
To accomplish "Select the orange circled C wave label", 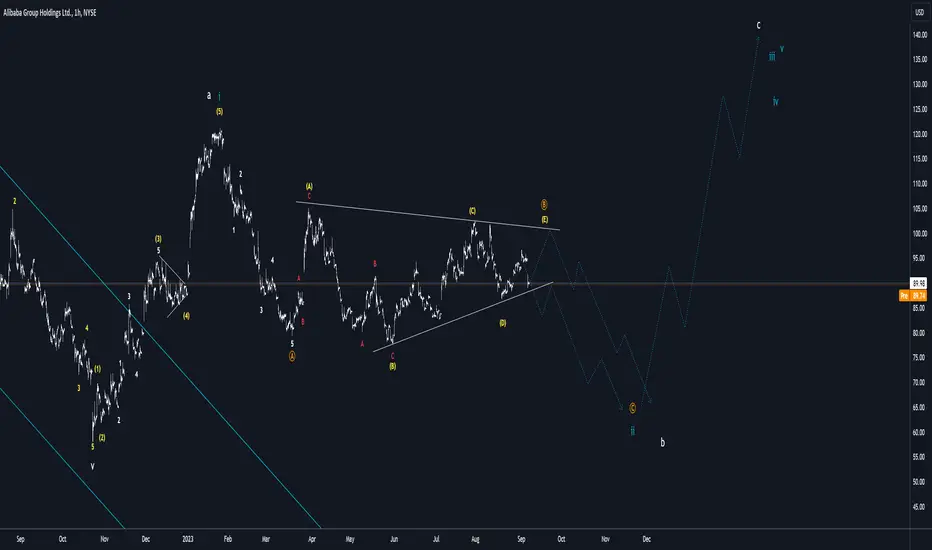I will tap(632, 408).
